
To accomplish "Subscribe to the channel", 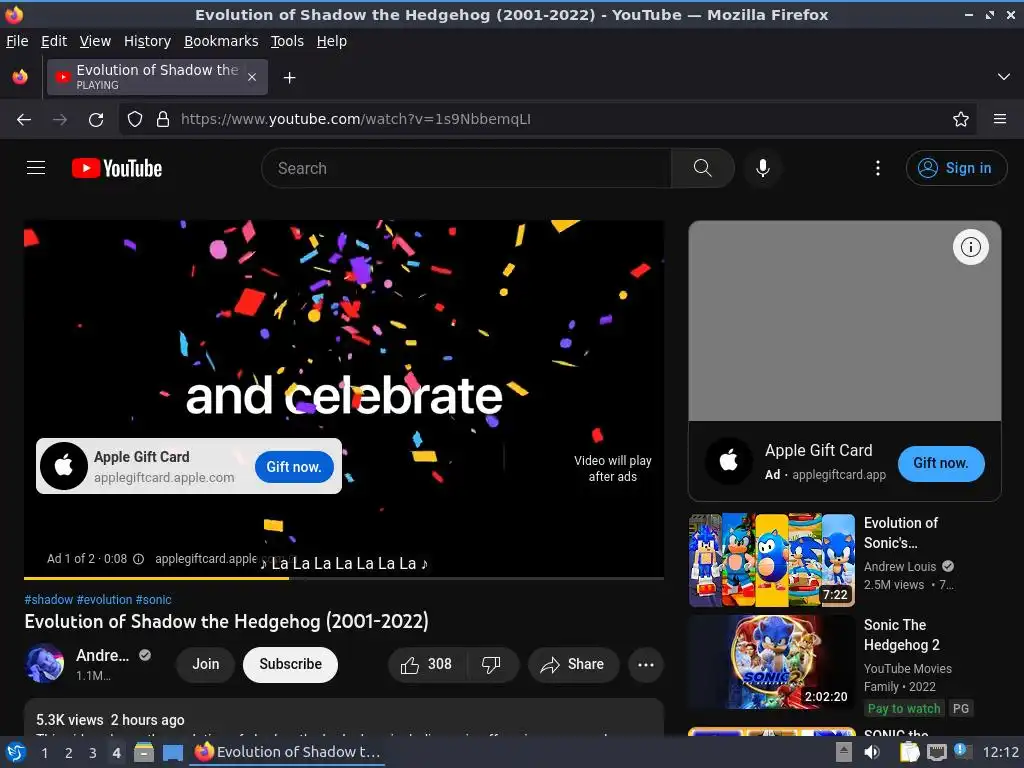I will 291,664.
